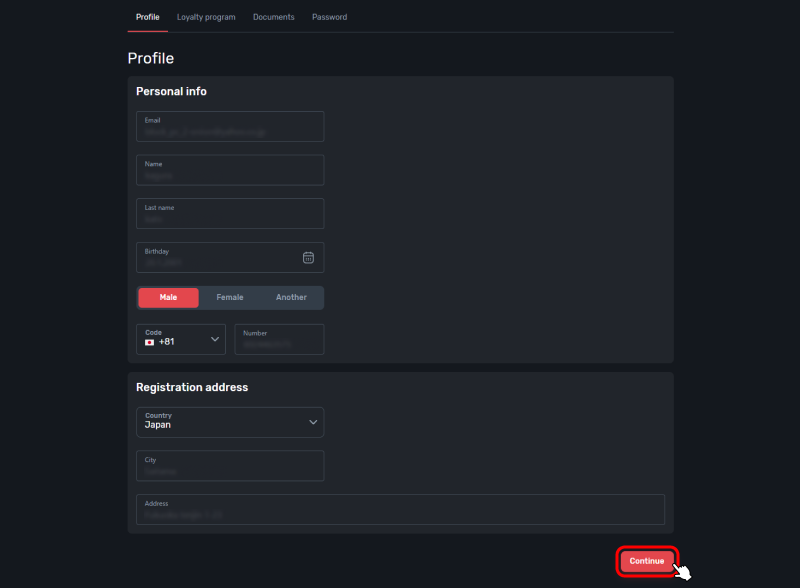Focus the phone Number field
Viewport: 800px width, 588px height.
[x=279, y=339]
